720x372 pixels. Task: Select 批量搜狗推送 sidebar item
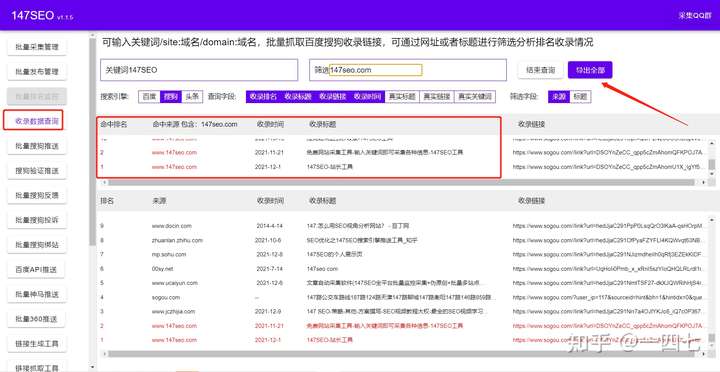click(37, 146)
